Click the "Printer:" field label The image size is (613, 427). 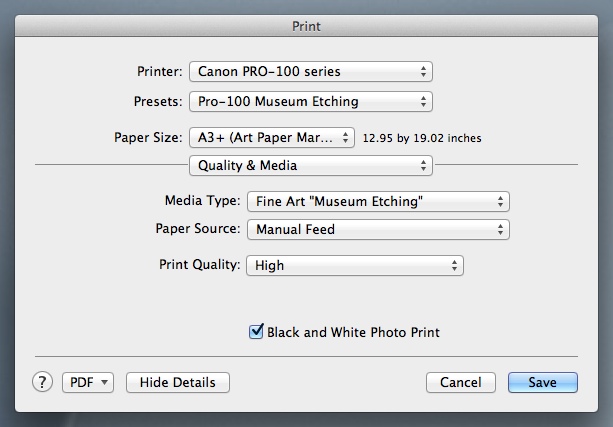point(159,72)
